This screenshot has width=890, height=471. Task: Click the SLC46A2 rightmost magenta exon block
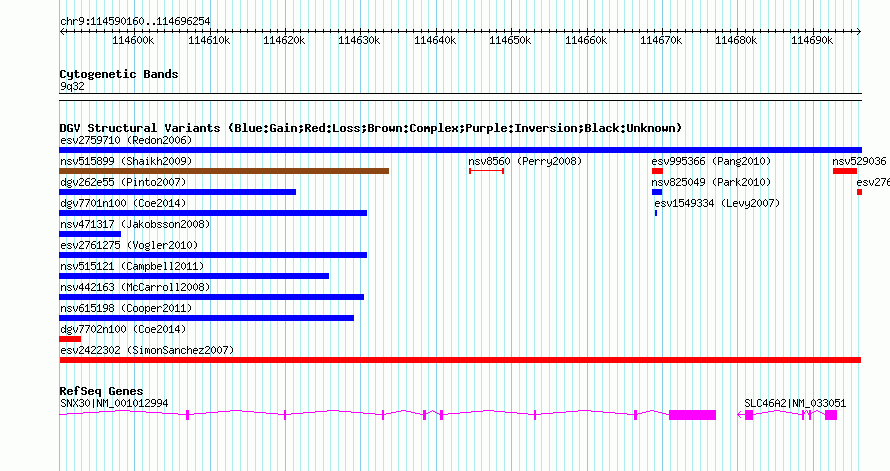(831, 415)
